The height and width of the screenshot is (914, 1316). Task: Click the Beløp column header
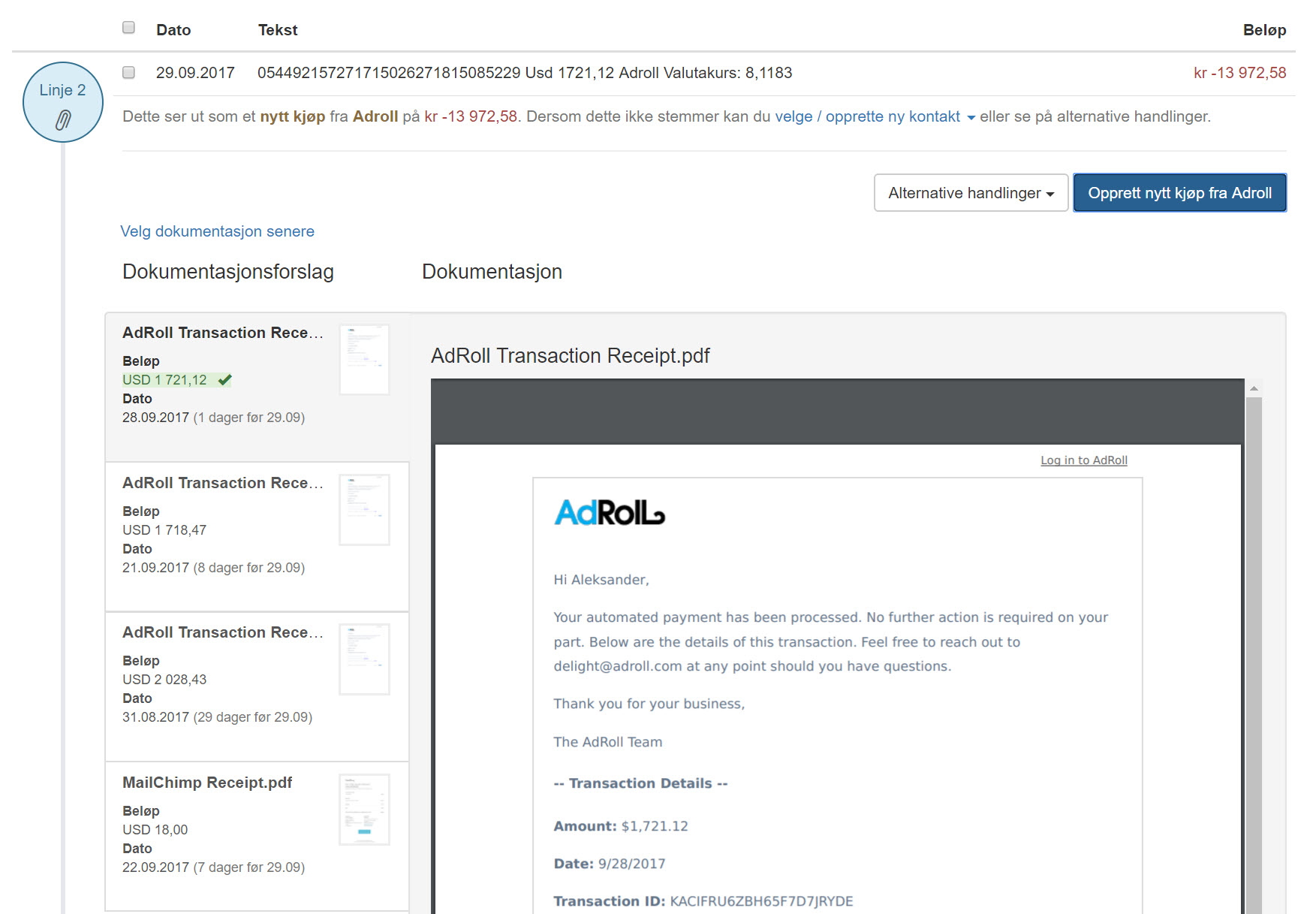[1264, 30]
